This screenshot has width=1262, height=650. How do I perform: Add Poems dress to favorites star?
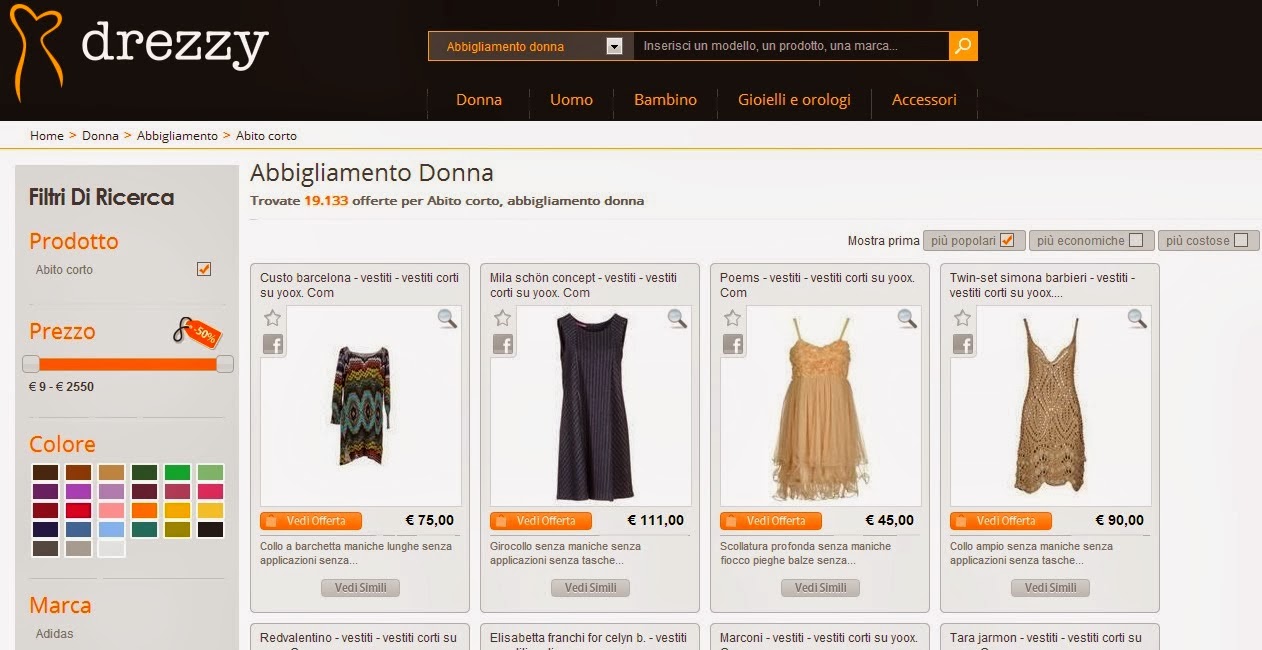(x=733, y=318)
